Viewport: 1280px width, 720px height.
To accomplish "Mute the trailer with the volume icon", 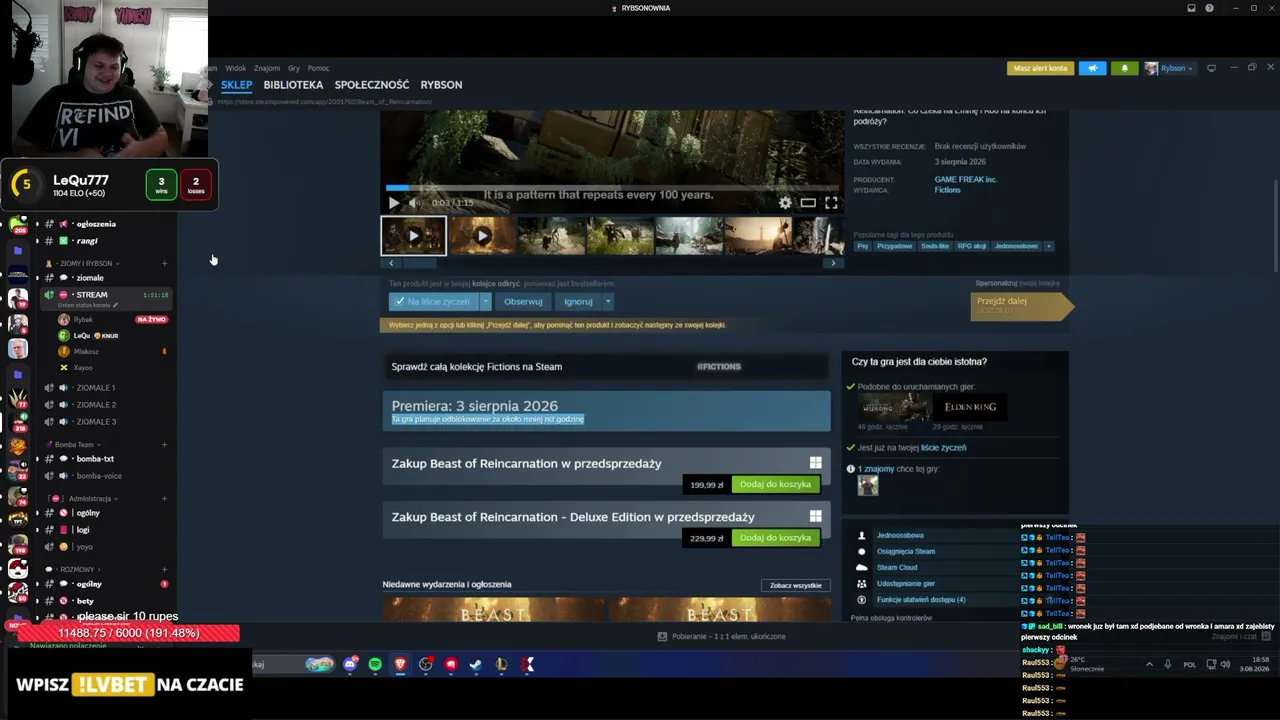I will click(x=414, y=203).
